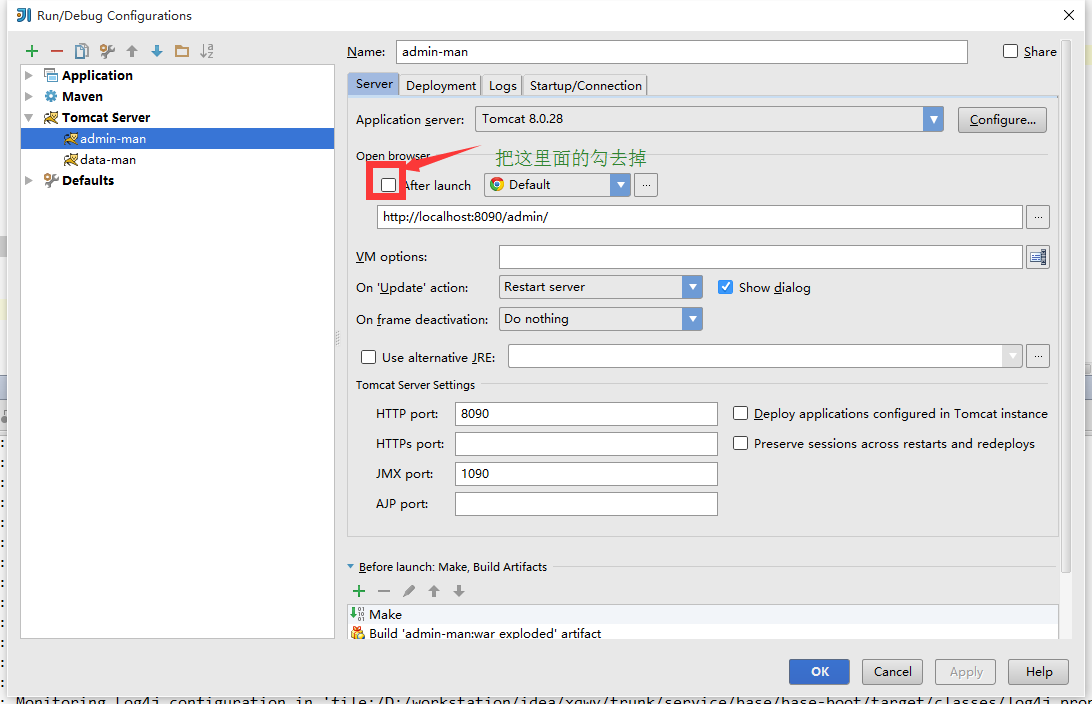The height and width of the screenshot is (704, 1092).
Task: Expand the Maven node in the tree
Action: [x=29, y=96]
